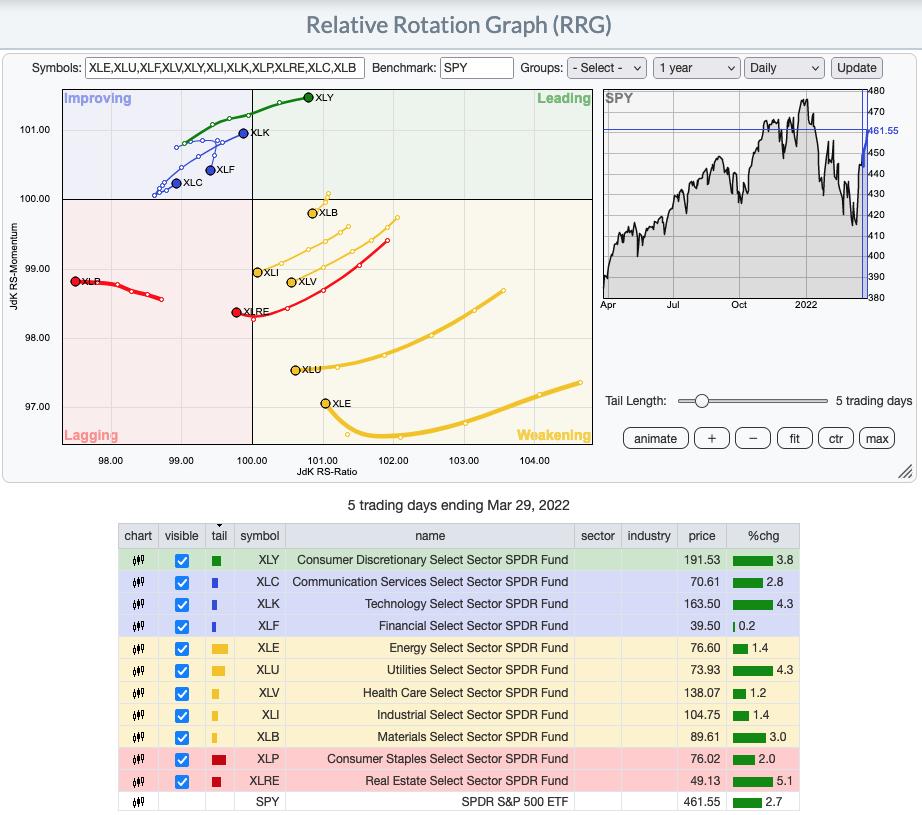Click the ctr center button
Image resolution: width=922 pixels, height=815 pixels.
pos(836,439)
